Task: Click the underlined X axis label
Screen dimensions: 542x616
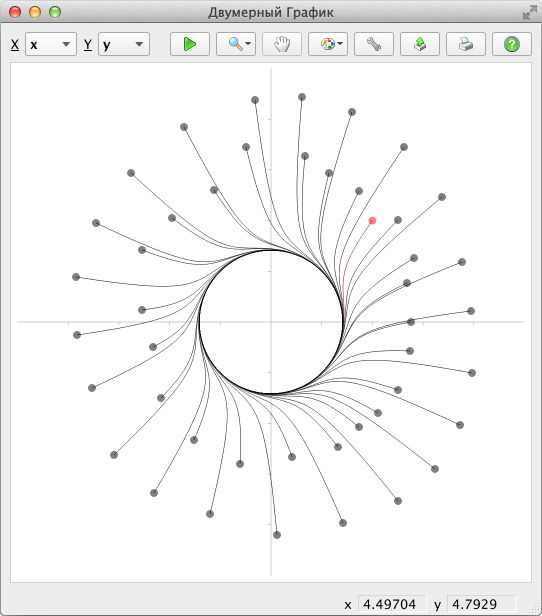Action: (x=15, y=44)
